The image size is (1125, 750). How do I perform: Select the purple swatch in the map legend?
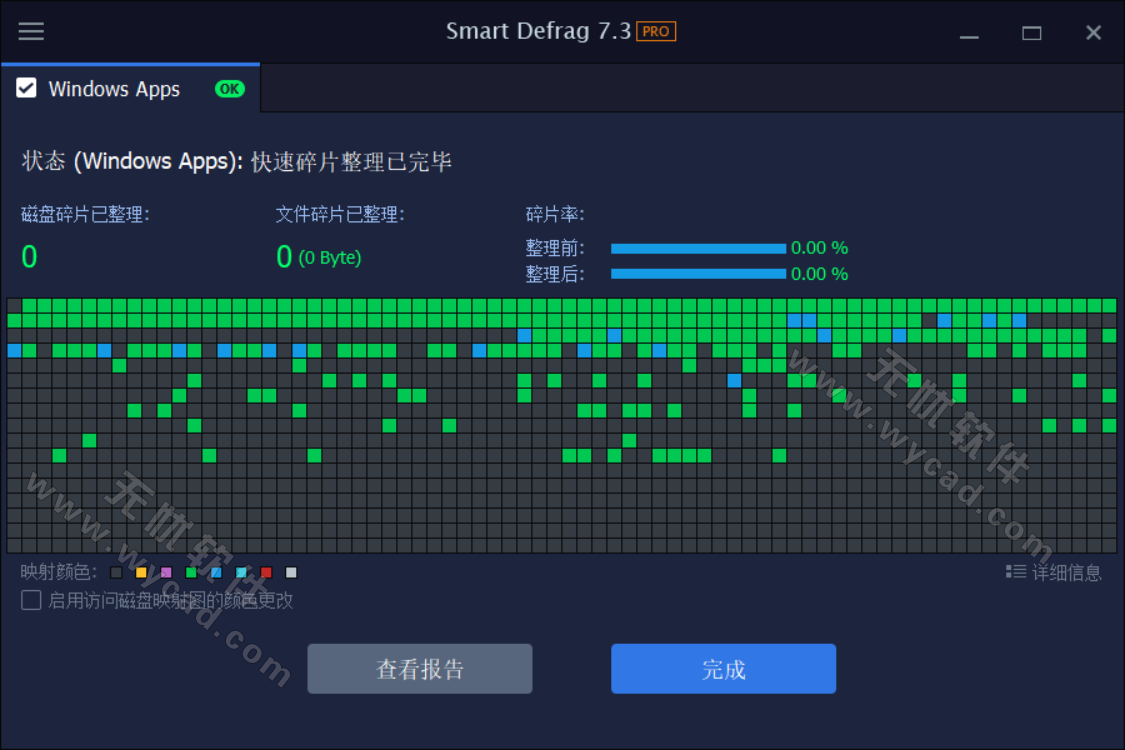tap(166, 572)
